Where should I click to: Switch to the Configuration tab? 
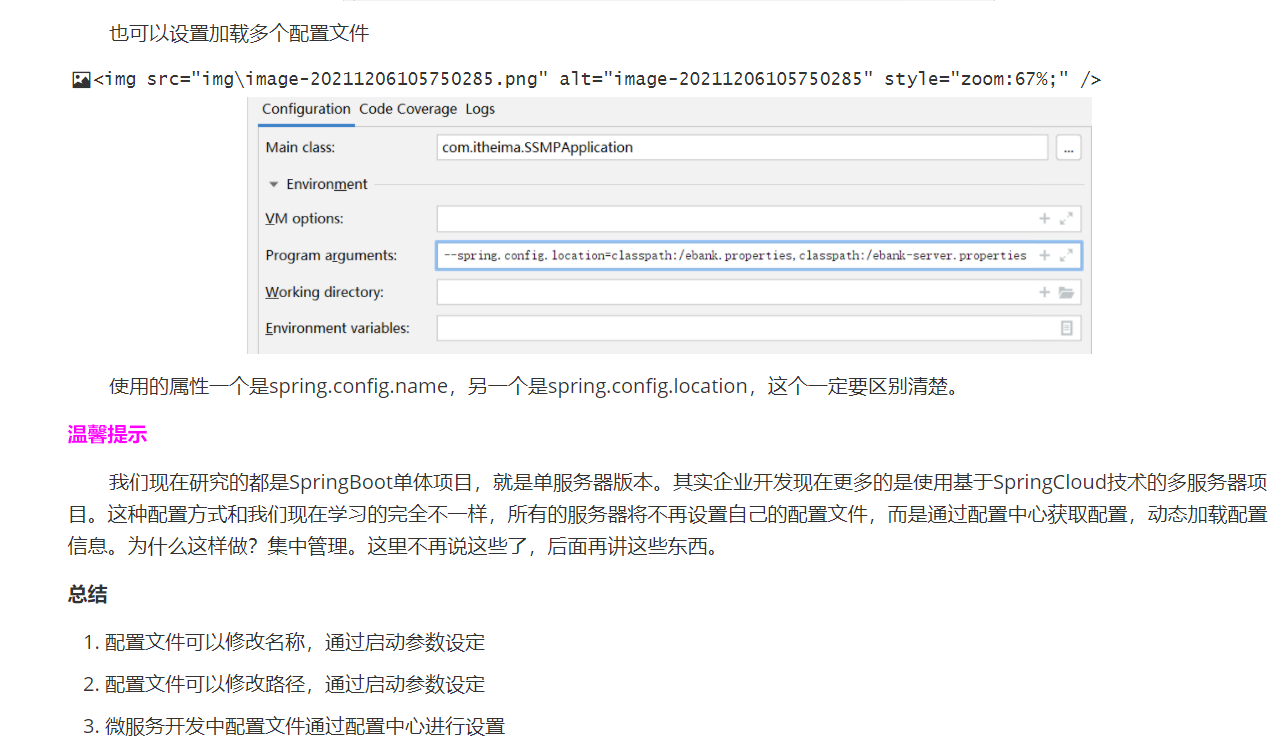(x=306, y=109)
